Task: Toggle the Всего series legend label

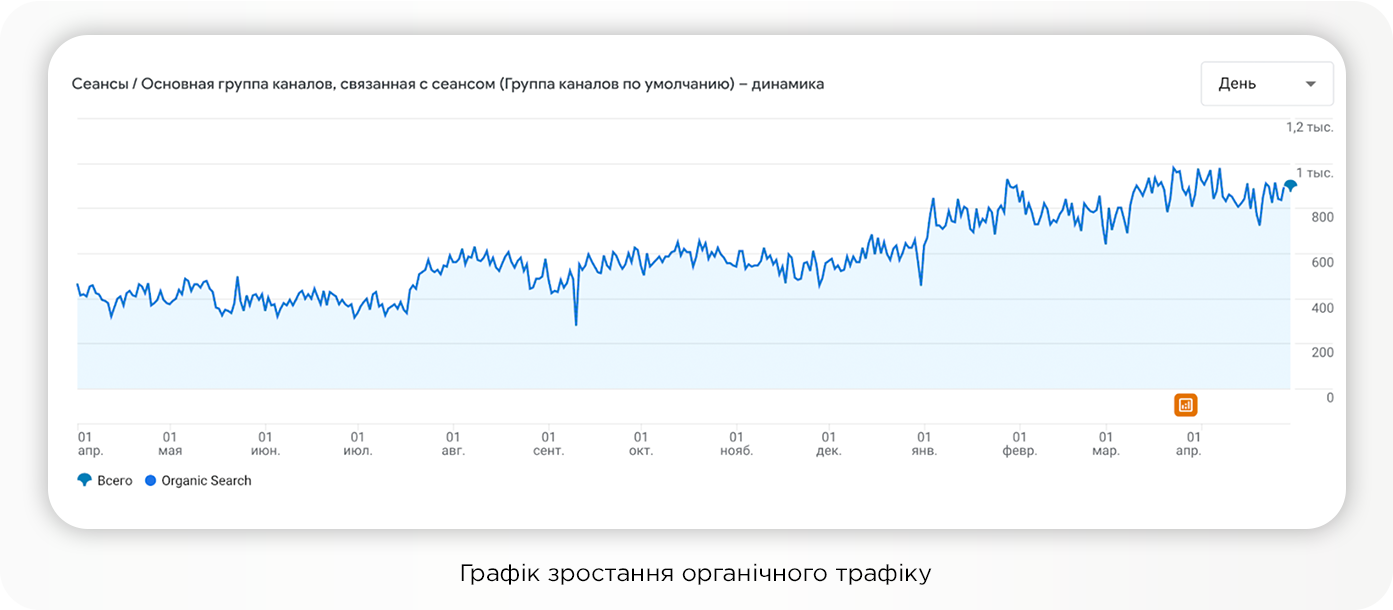Action: (114, 481)
